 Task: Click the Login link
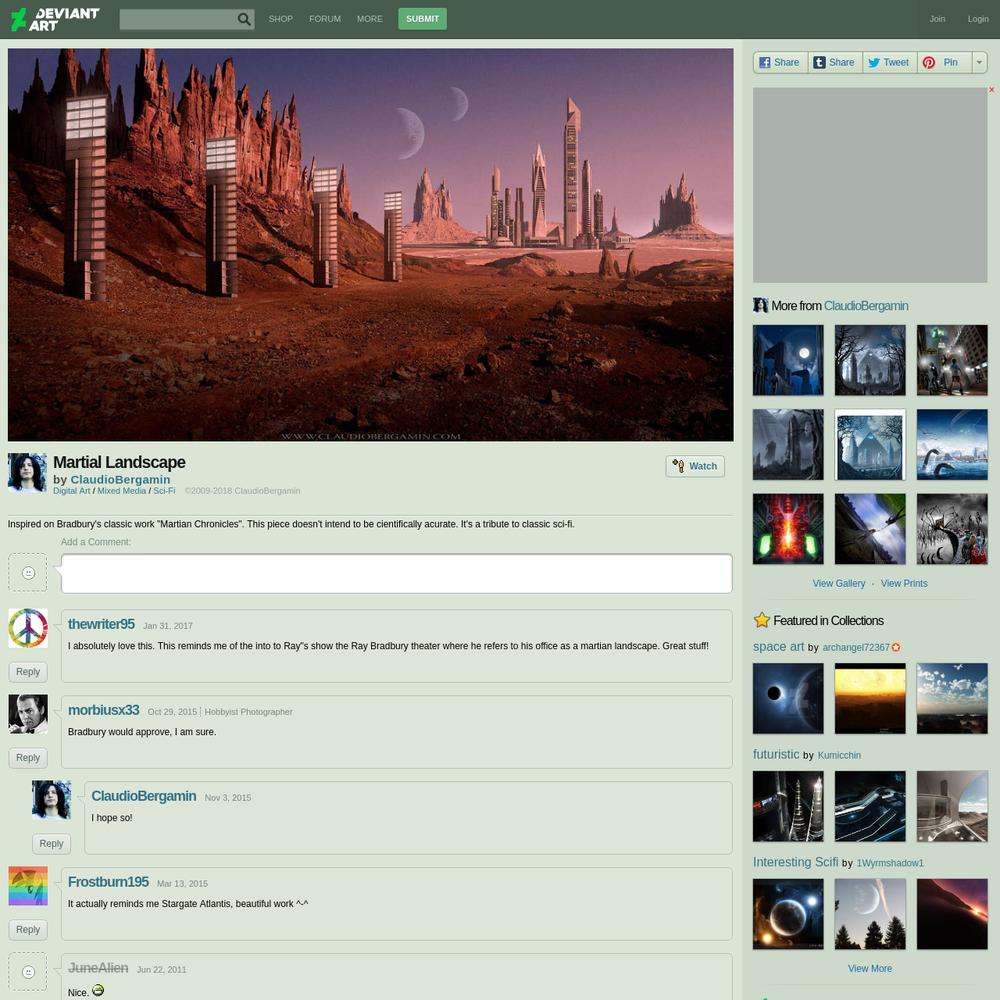[978, 19]
